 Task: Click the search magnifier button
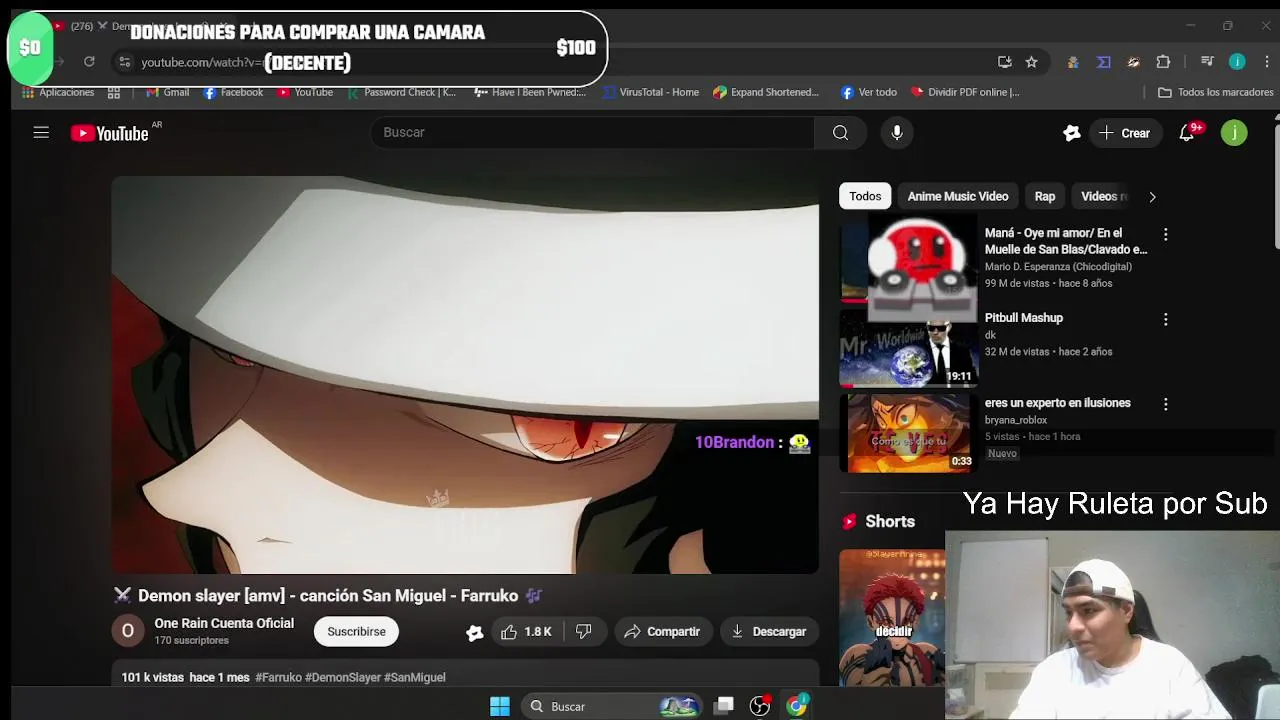(x=840, y=132)
